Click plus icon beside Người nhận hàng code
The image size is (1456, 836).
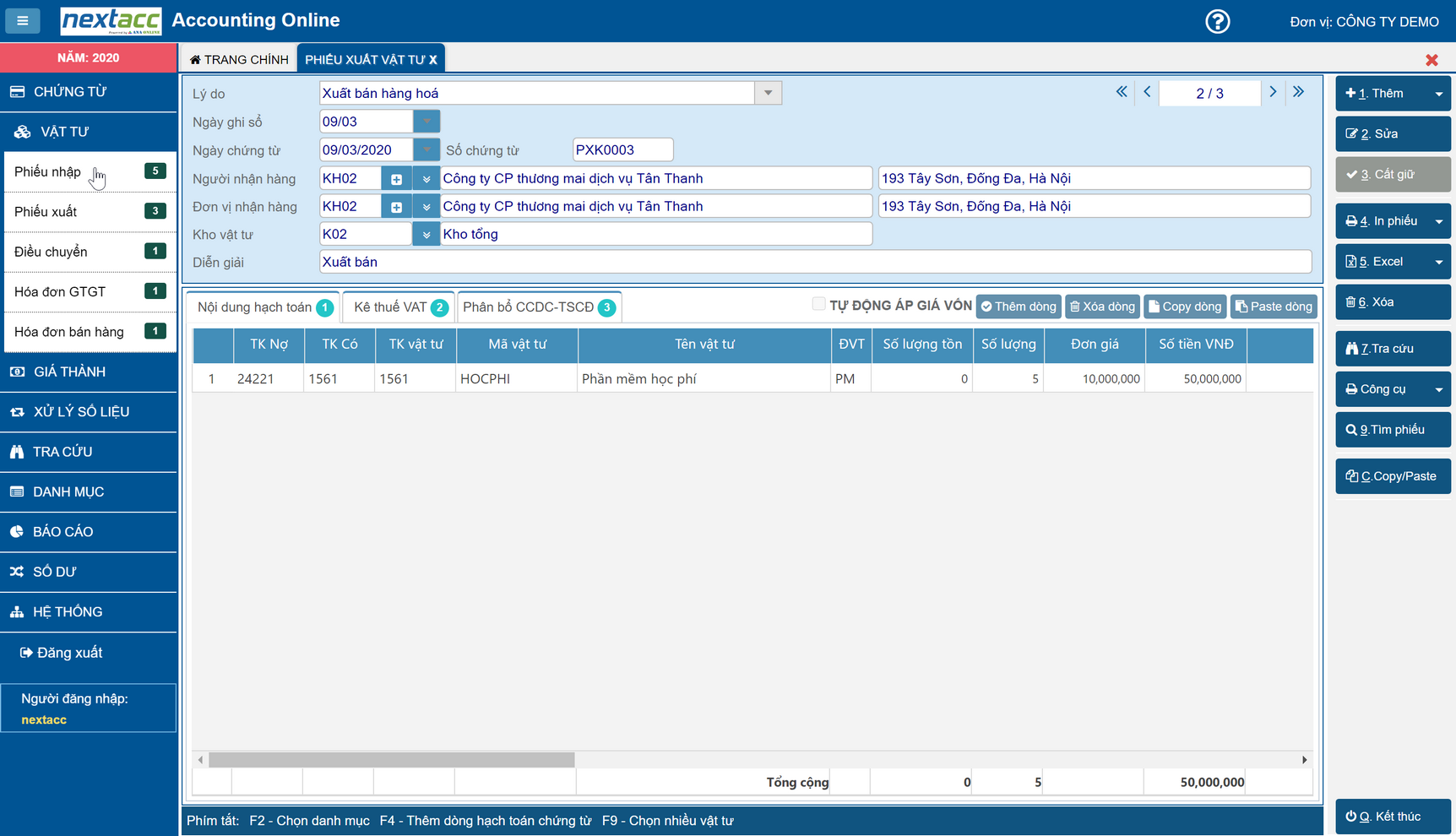coord(396,179)
